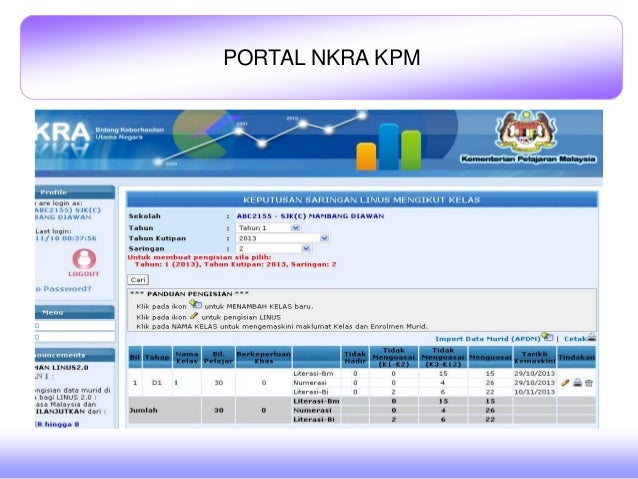Select the Announcements panel header
Screen dimensions: 638x479
75,355
